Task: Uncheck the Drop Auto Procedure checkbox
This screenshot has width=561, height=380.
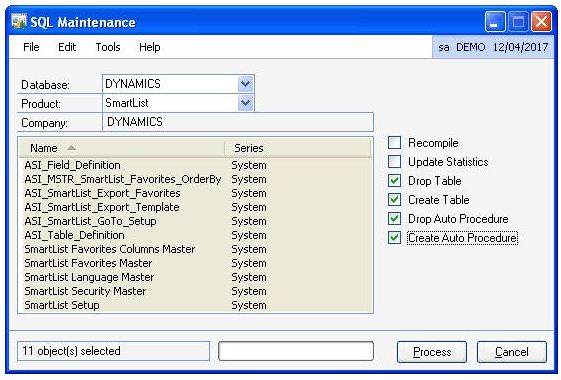Action: tap(394, 219)
